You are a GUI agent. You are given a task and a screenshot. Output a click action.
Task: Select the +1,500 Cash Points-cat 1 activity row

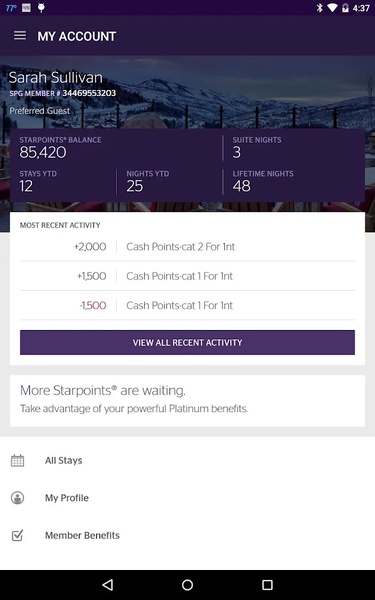(188, 276)
